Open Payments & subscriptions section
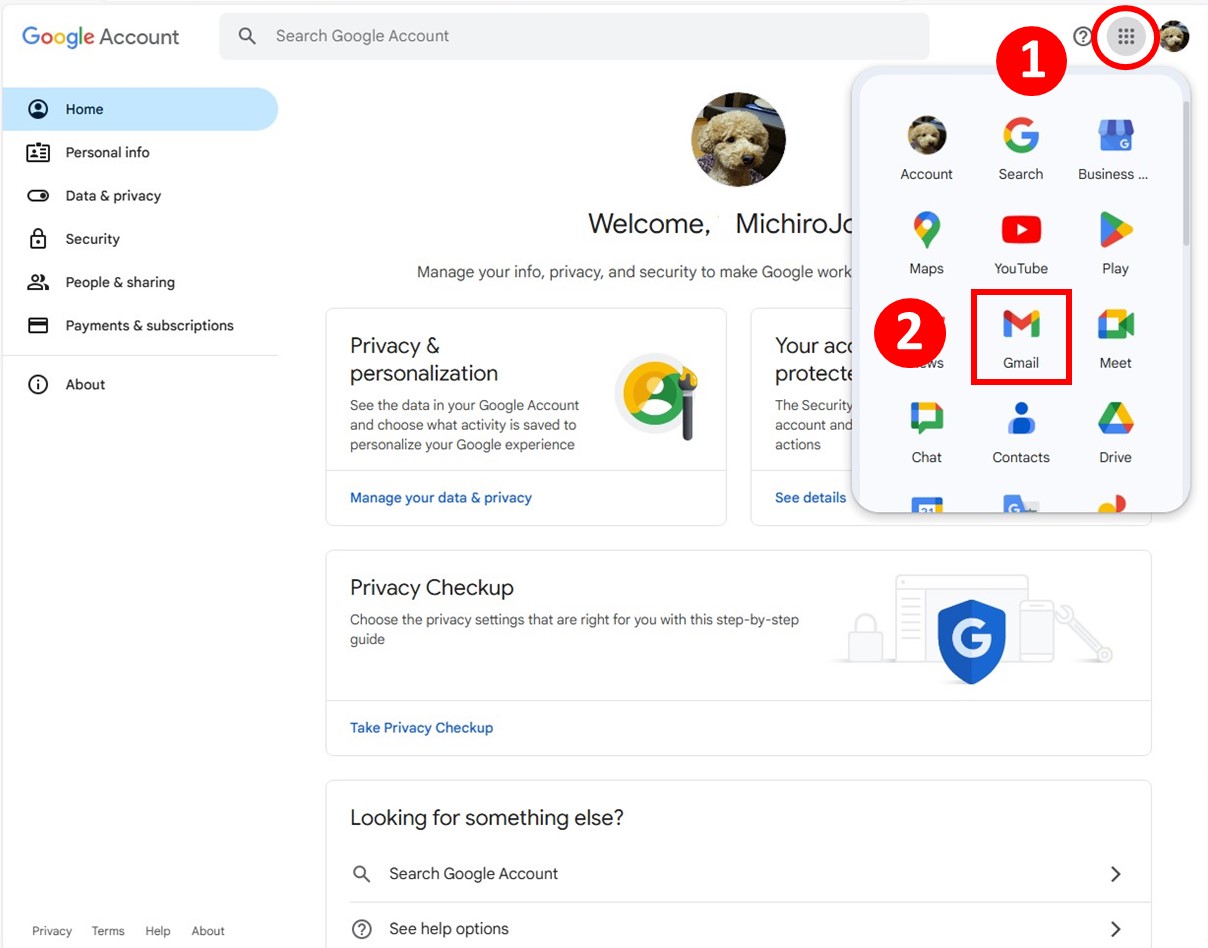The width and height of the screenshot is (1208, 948). click(140, 325)
